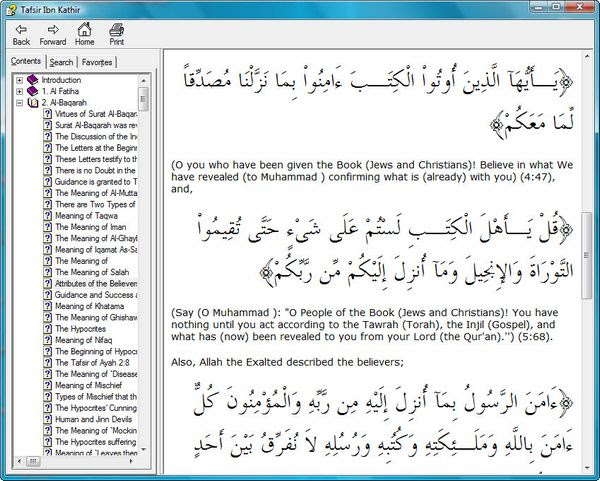
Task: Click topic icon beside The Meaning of Iman
Action: (x=47, y=227)
